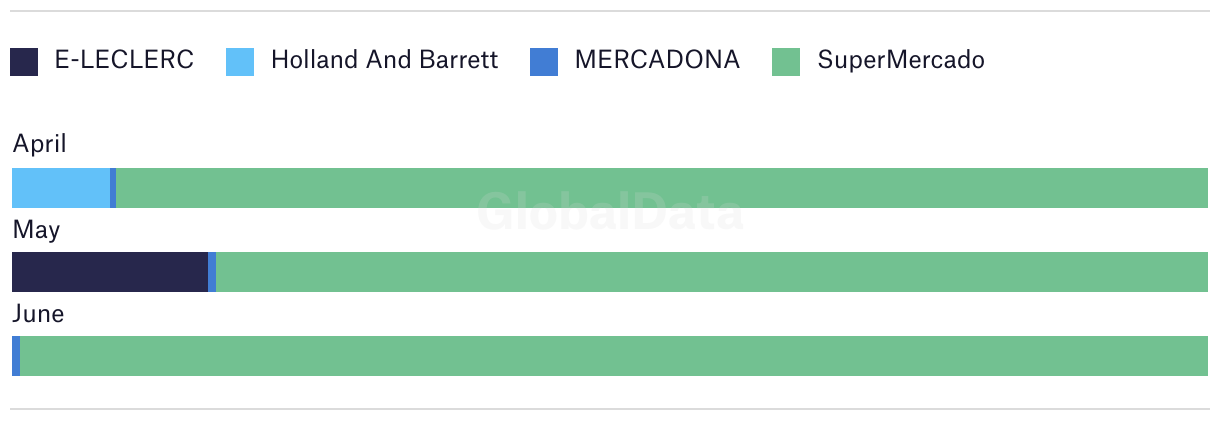Viewport: 1220px width, 422px height.
Task: Select the April row label
Action: tap(39, 145)
